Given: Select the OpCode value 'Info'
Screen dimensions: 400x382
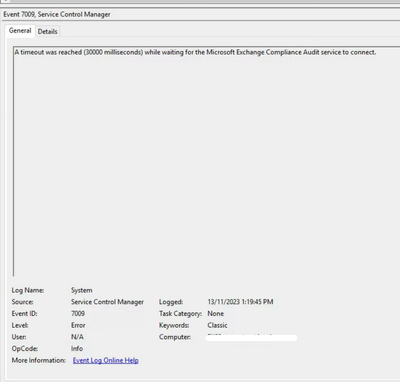Looking at the screenshot, I should click(x=77, y=349).
